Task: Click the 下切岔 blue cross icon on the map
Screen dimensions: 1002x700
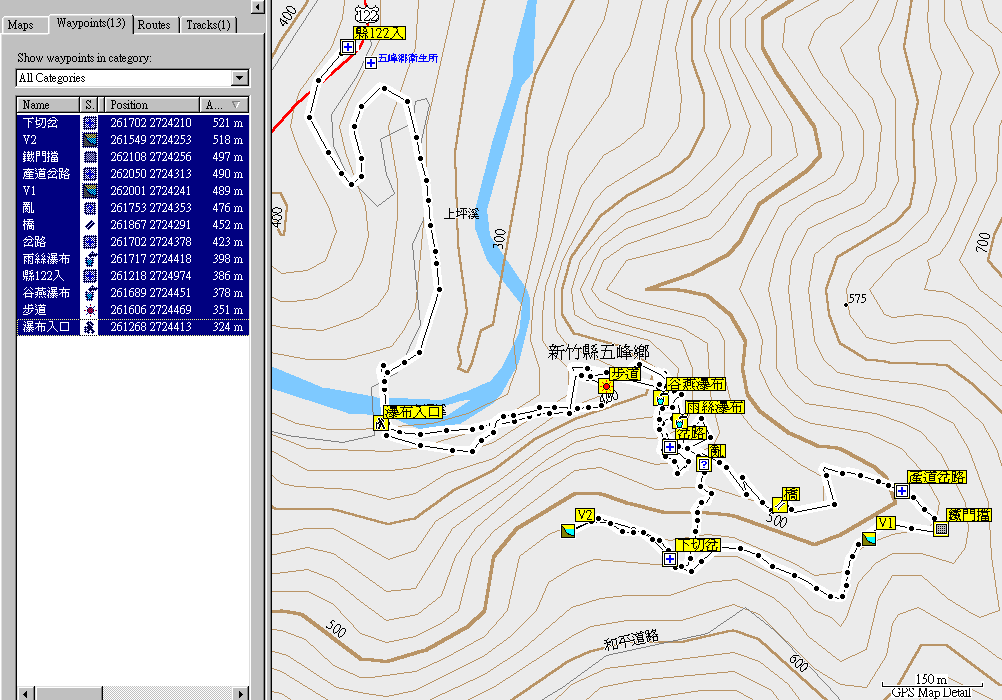Action: tap(670, 559)
